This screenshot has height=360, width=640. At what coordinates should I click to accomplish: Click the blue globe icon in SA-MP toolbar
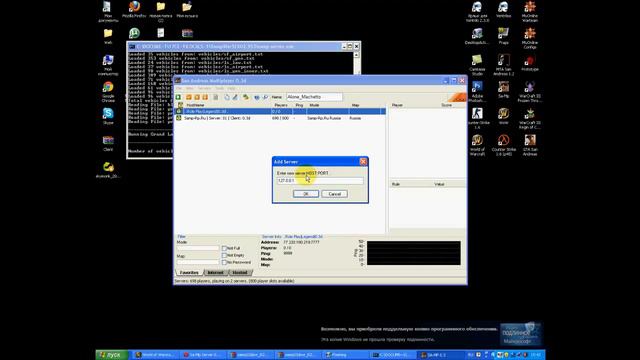click(x=257, y=97)
